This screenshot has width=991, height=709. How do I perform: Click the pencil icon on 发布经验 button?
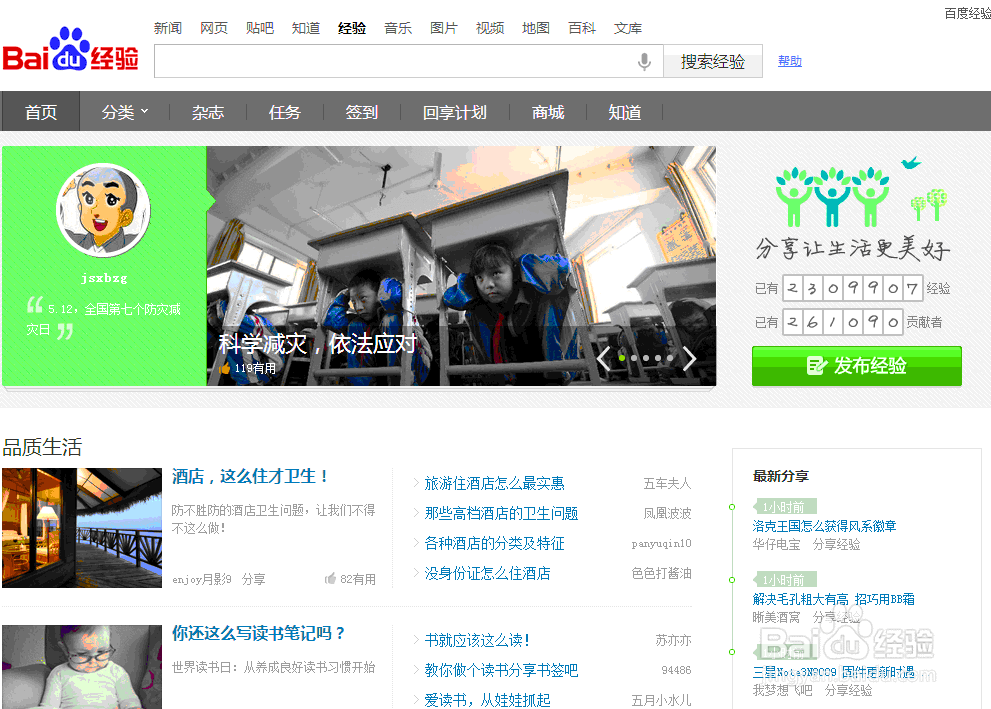tap(815, 365)
